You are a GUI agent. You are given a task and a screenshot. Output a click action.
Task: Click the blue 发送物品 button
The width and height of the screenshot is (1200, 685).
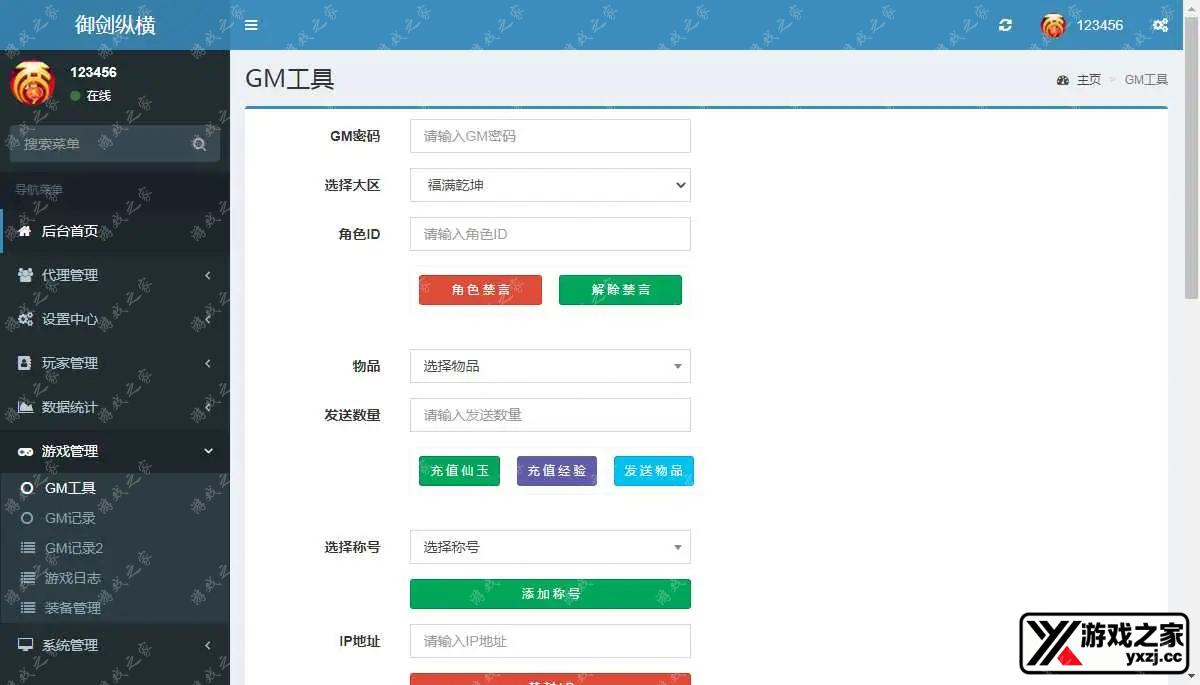point(654,471)
